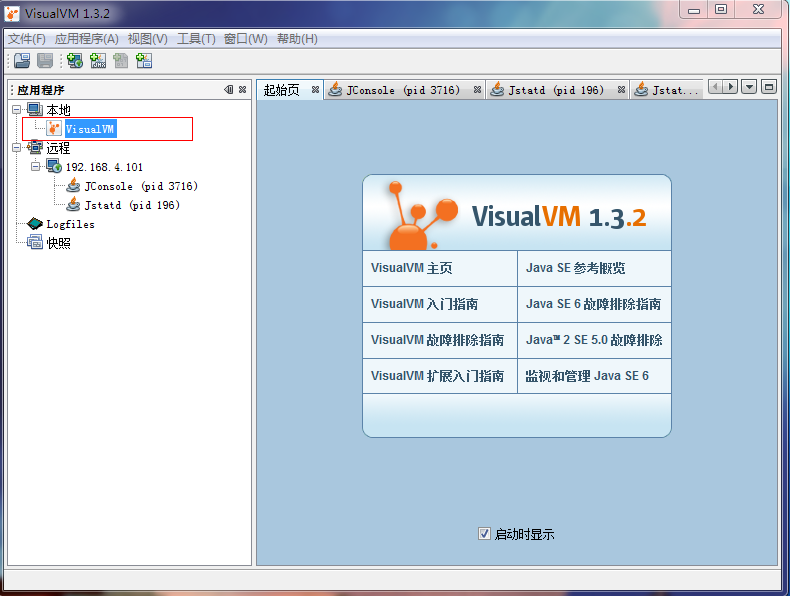Viewport: 790px width, 596px height.
Task: Open the 视图(V) menu
Action: tap(148, 39)
